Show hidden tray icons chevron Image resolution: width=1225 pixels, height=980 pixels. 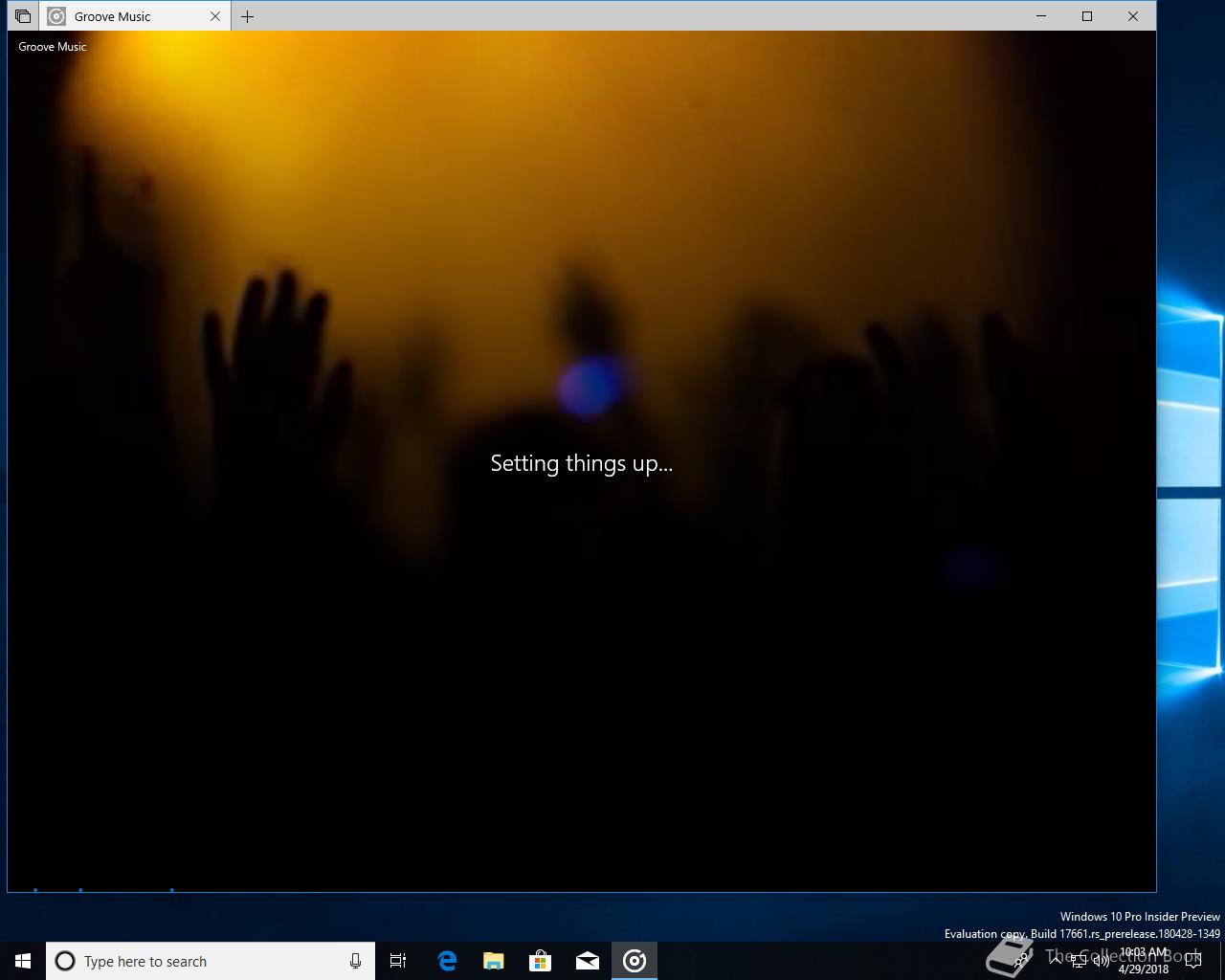pos(1055,961)
